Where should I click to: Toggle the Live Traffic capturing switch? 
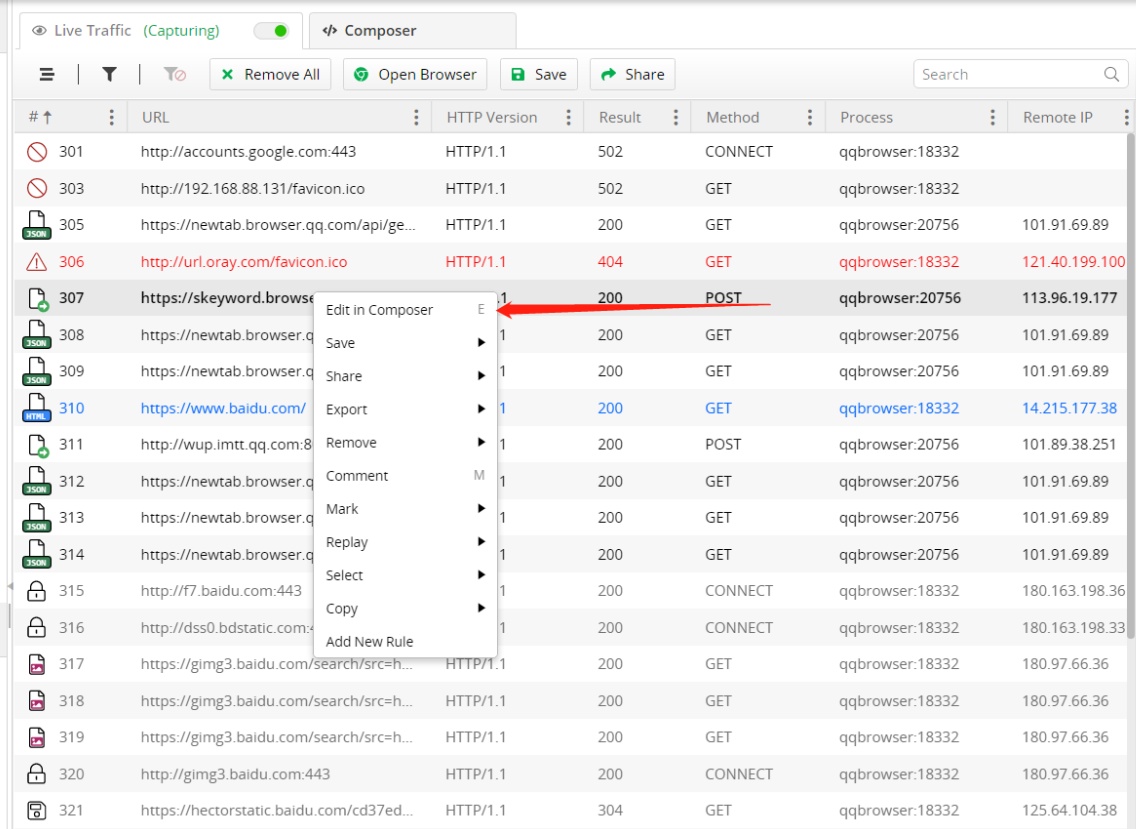click(272, 30)
